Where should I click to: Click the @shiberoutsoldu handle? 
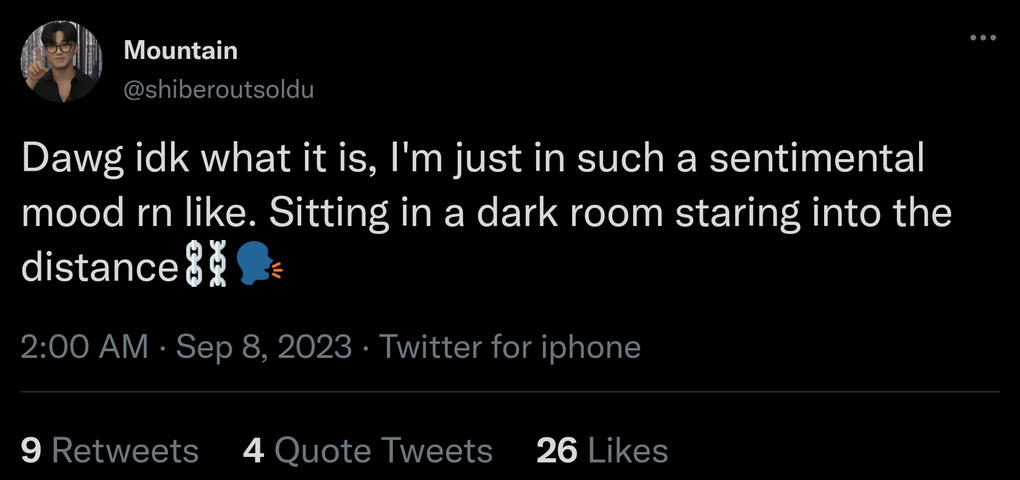pos(217,89)
